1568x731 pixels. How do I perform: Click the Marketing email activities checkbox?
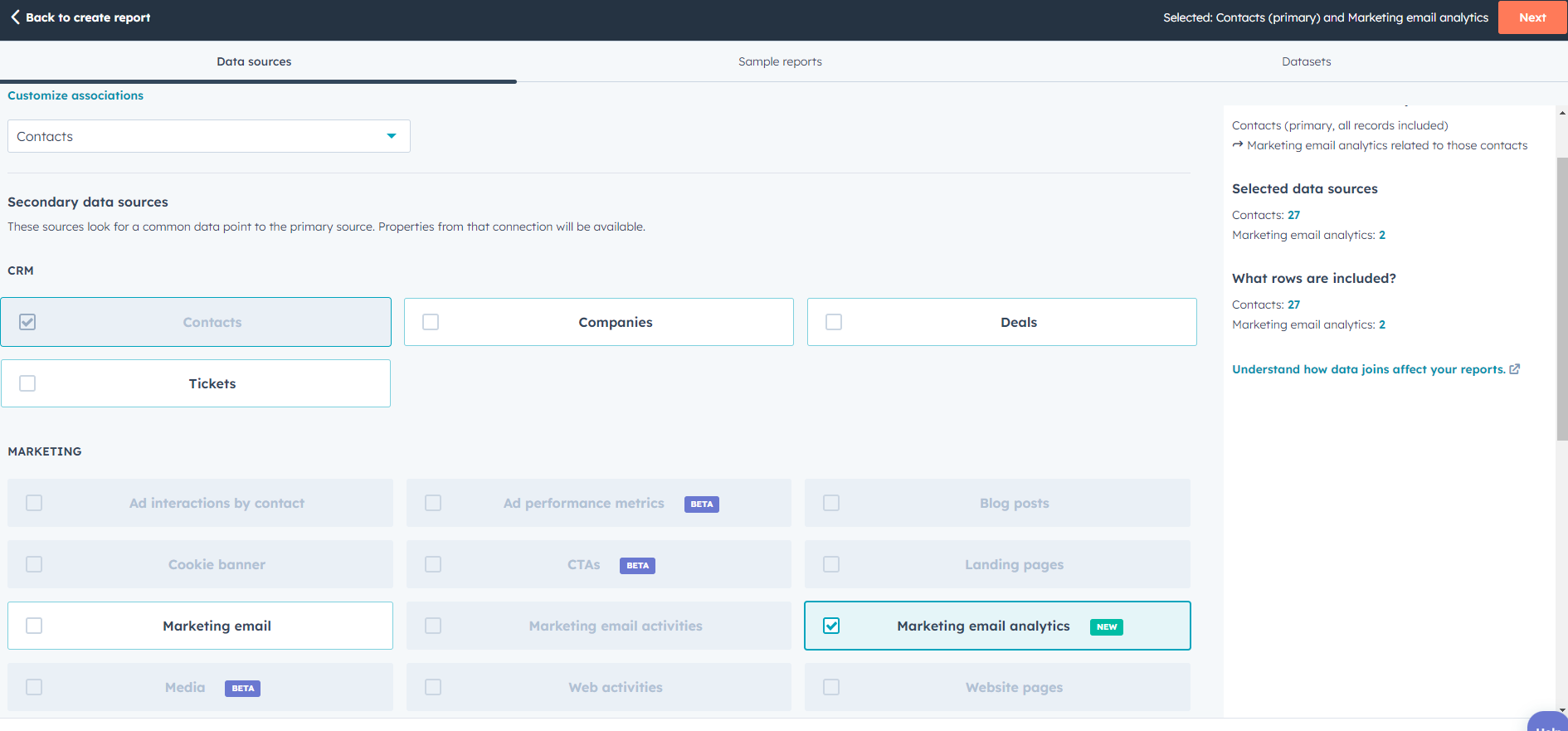(x=433, y=626)
